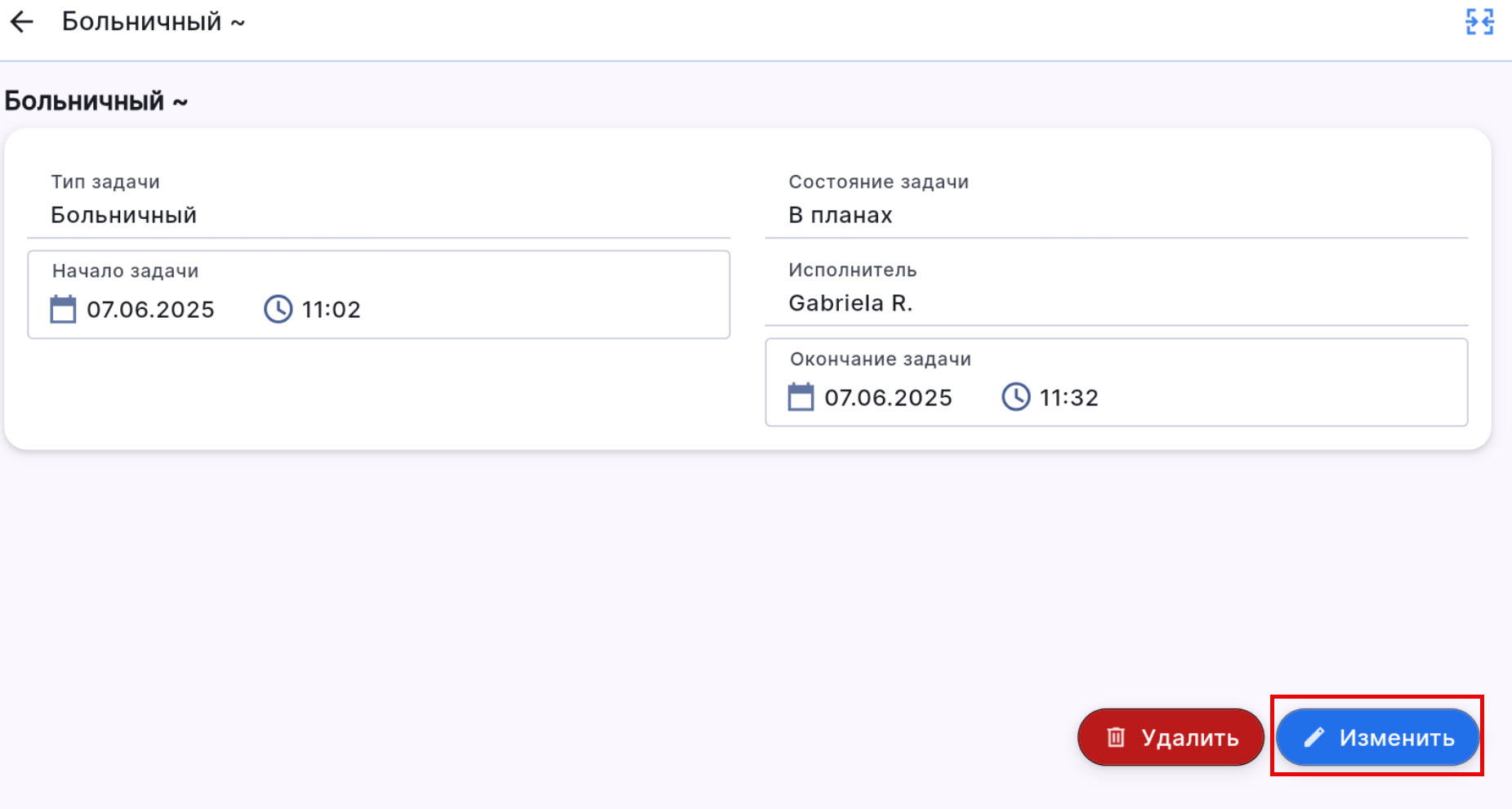The width and height of the screenshot is (1512, 809).
Task: Click the clock icon beside 11:02
Action: pos(278,310)
